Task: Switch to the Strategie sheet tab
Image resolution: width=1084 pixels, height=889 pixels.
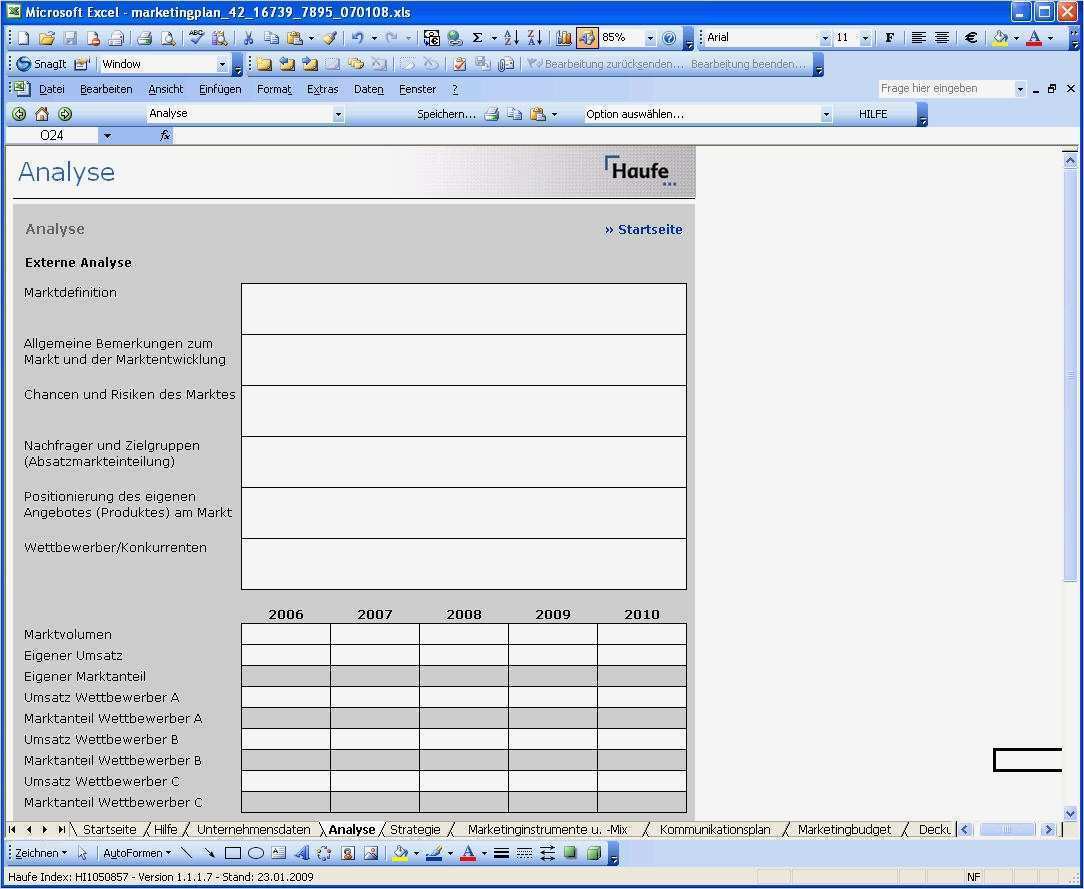Action: pos(415,829)
